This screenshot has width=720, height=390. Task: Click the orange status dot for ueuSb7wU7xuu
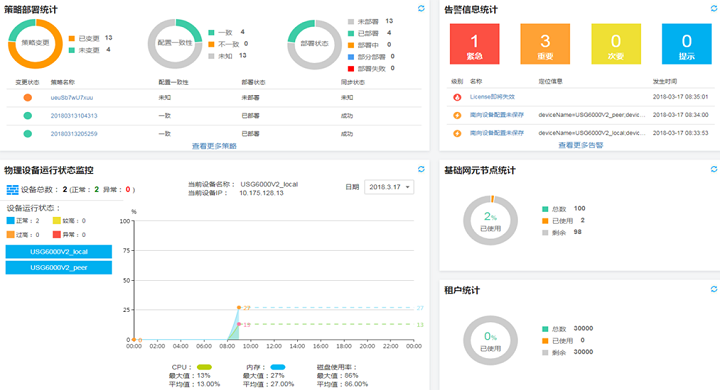point(28,97)
